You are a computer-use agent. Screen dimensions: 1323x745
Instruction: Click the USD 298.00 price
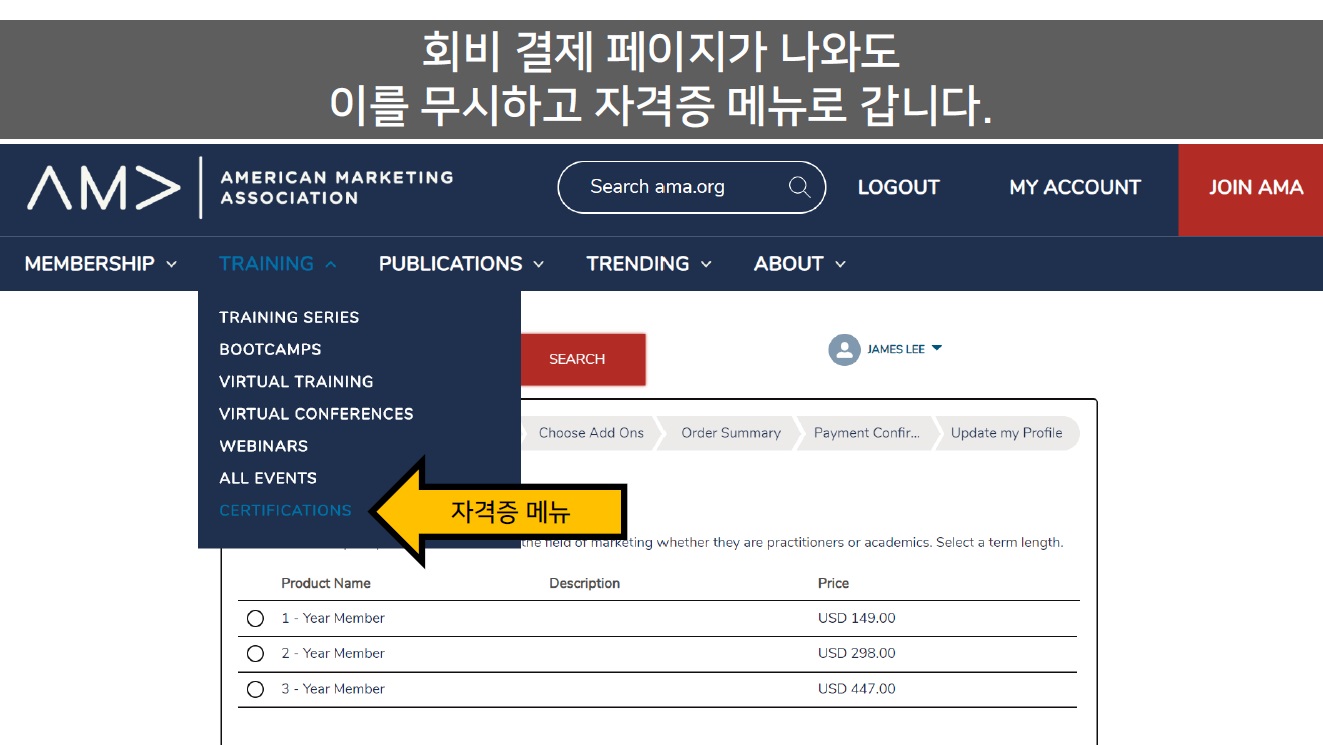click(x=857, y=653)
